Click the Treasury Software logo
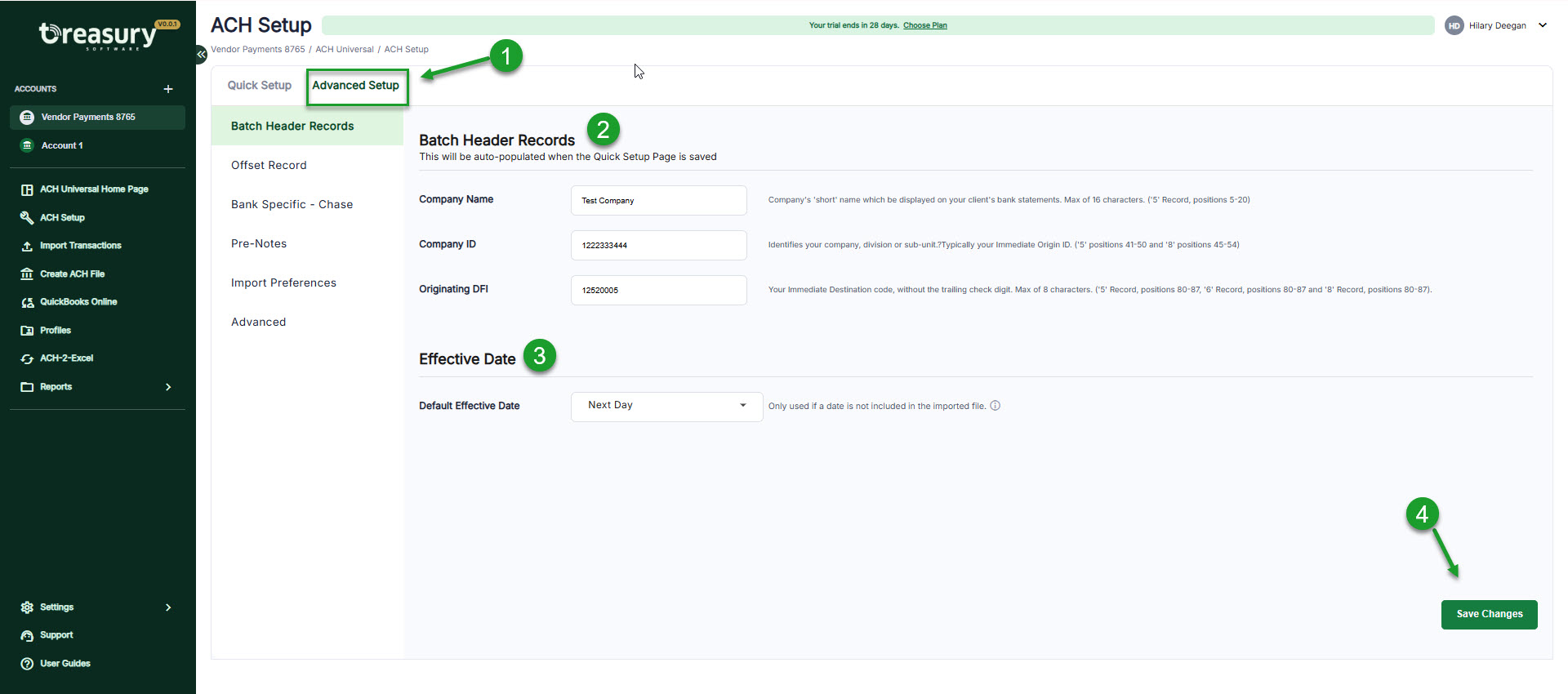Image resolution: width=1568 pixels, height=694 pixels. (x=98, y=35)
